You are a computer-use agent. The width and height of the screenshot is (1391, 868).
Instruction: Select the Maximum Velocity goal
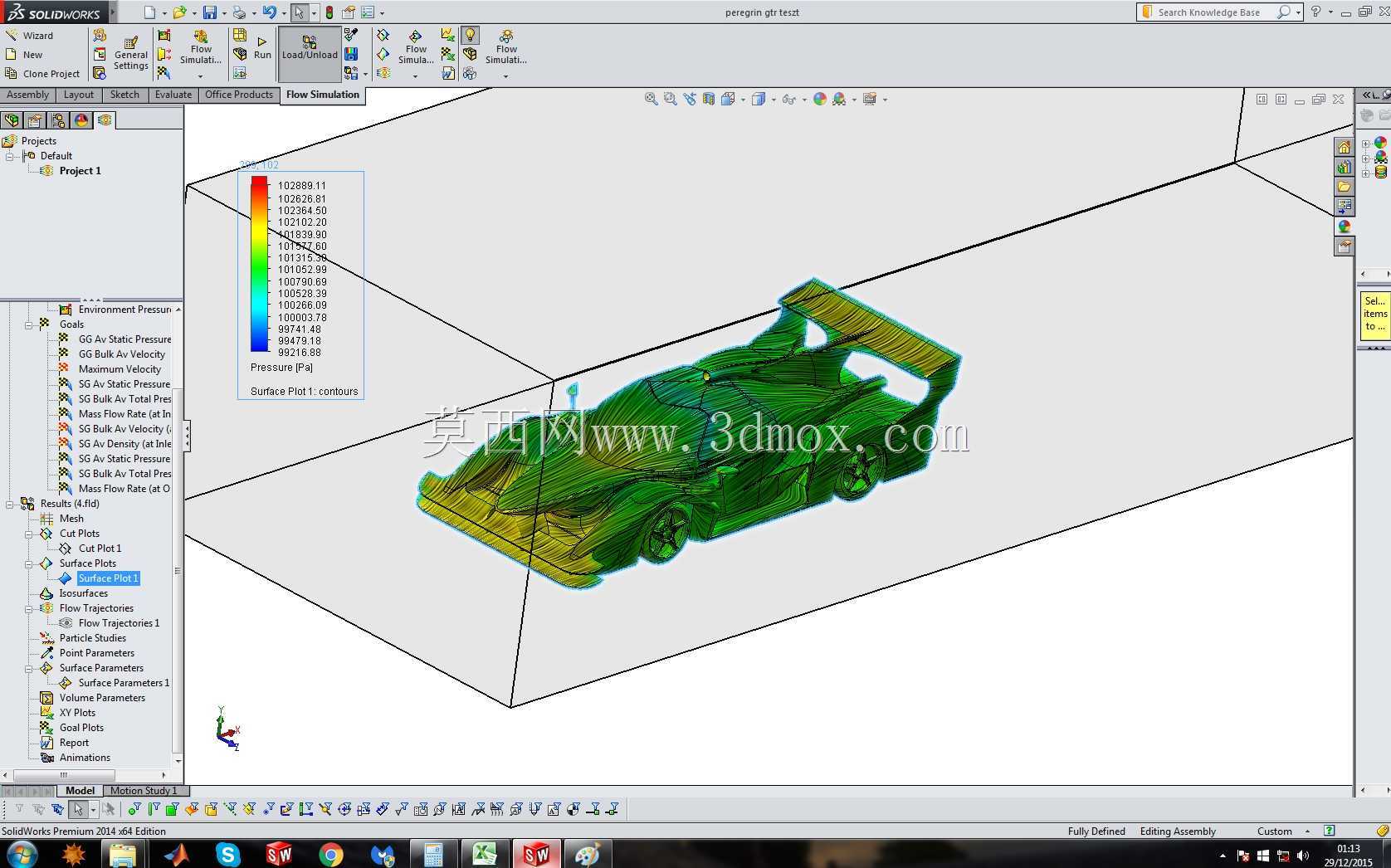120,369
